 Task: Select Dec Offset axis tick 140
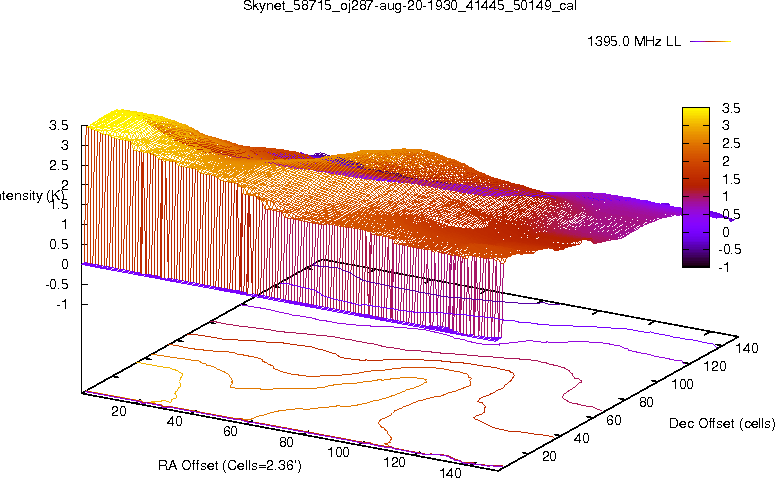click(747, 348)
